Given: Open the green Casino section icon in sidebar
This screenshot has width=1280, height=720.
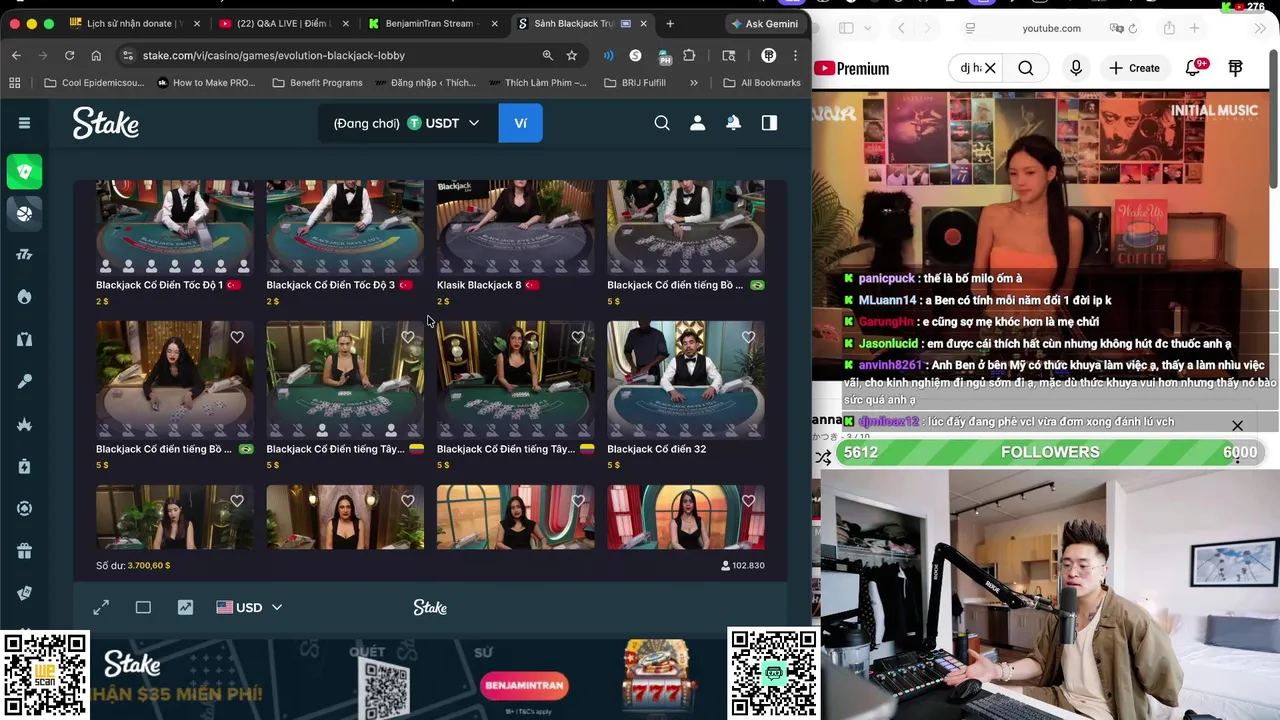Looking at the screenshot, I should 25,171.
